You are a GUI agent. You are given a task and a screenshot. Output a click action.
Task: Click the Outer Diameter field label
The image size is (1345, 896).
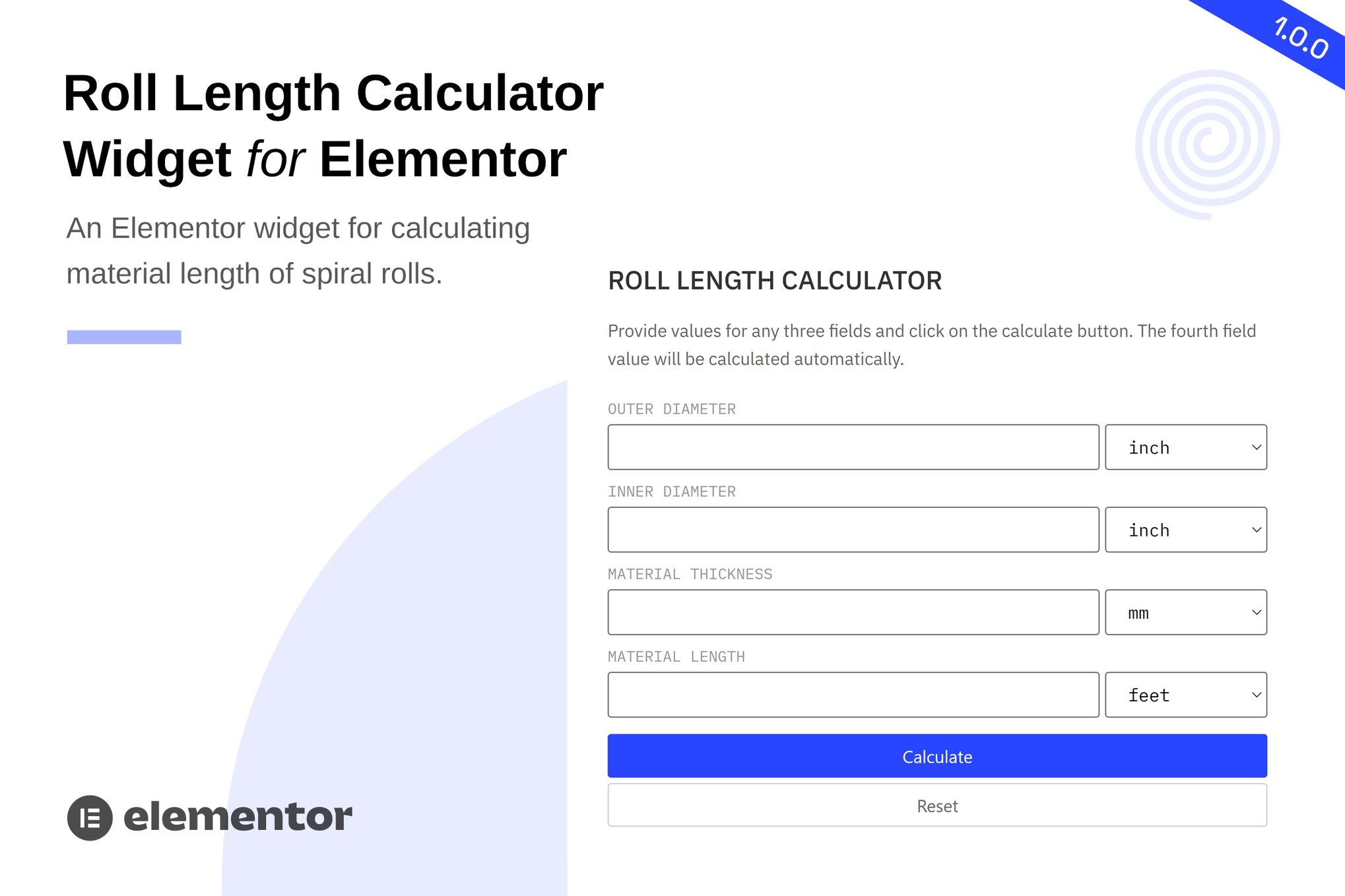click(x=671, y=409)
